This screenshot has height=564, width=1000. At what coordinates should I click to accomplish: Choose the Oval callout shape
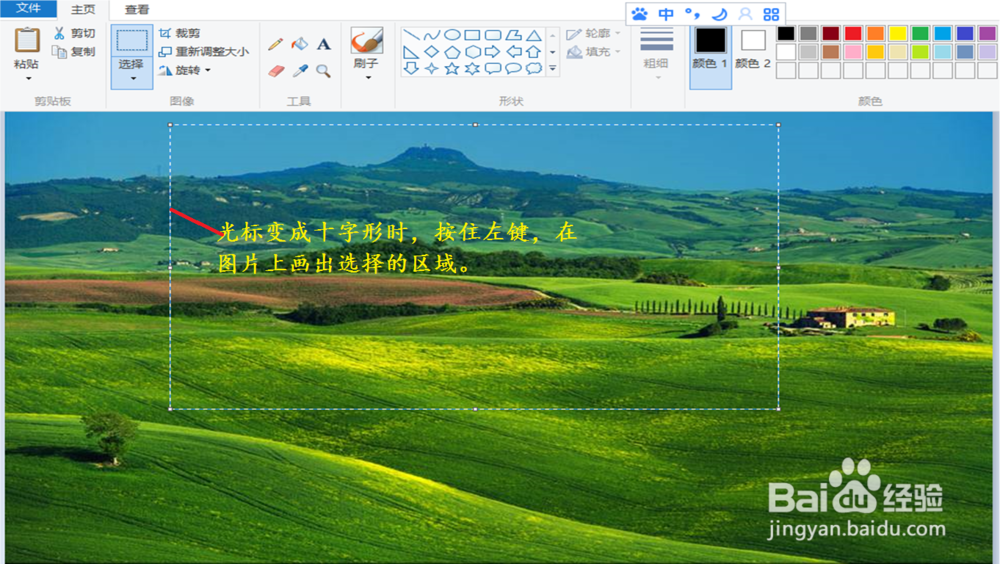(x=513, y=68)
